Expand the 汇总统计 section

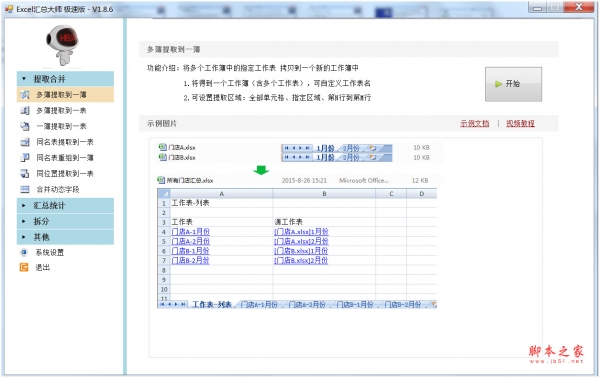coord(65,205)
